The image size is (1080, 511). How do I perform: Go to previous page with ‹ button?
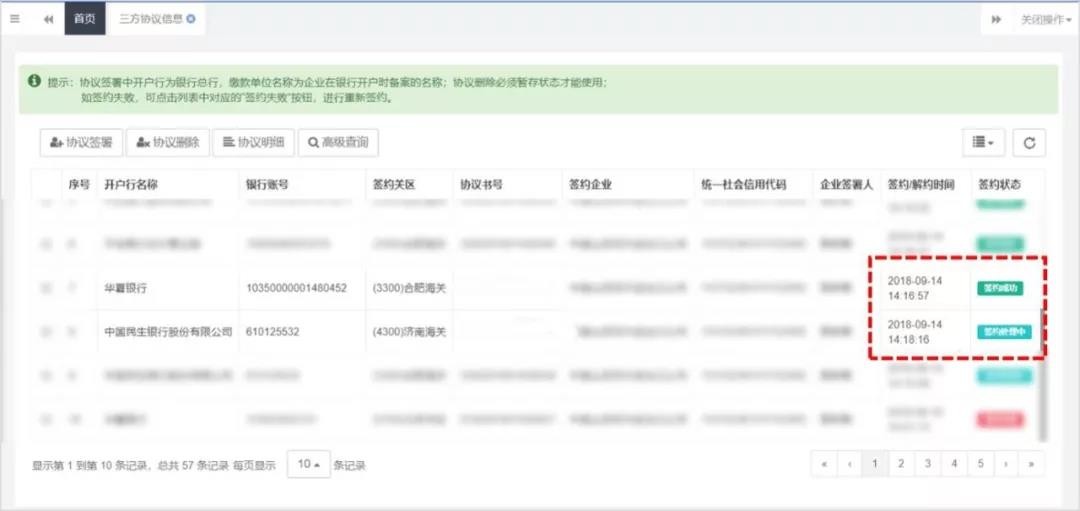(850, 464)
